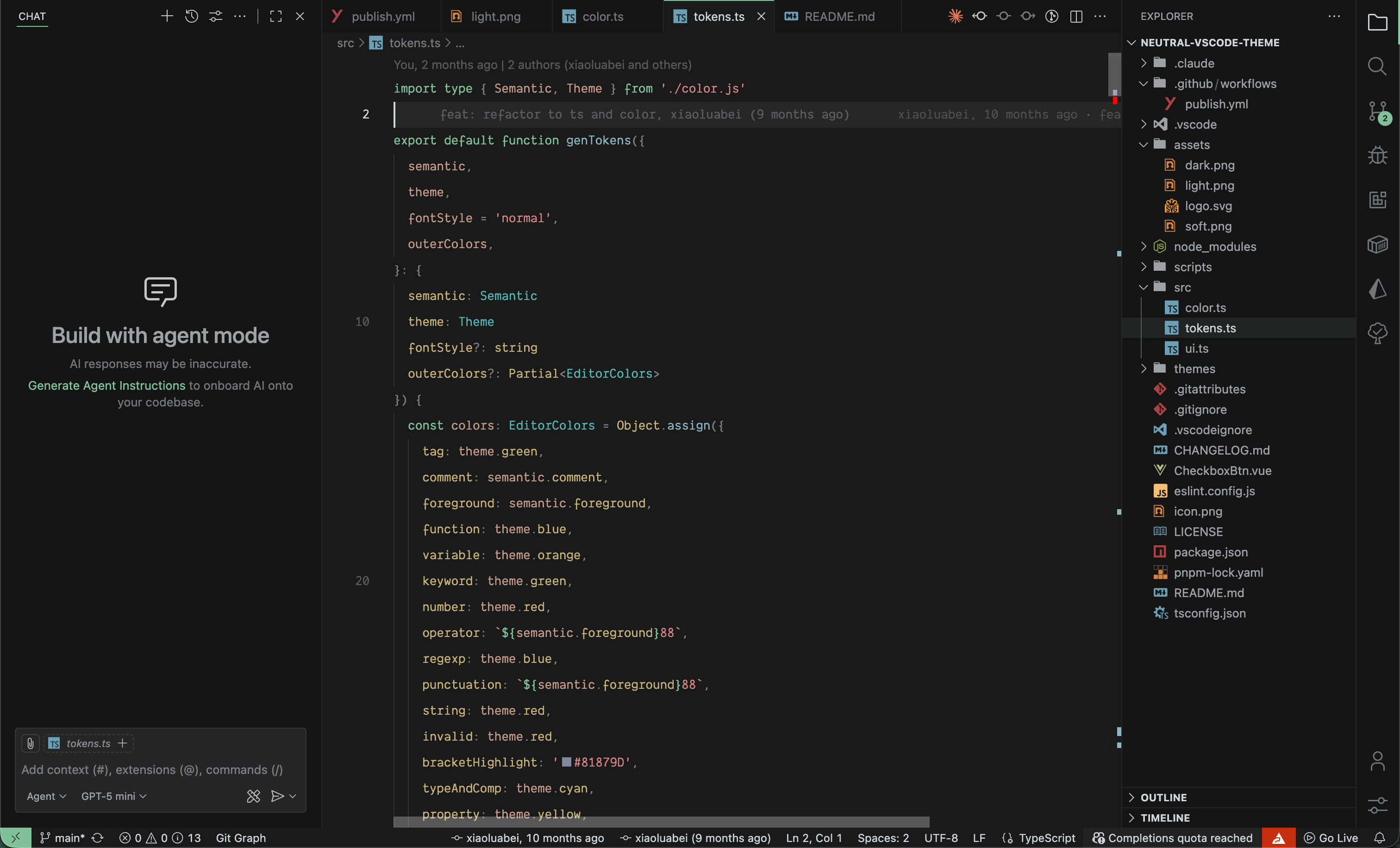
Task: Synchronize changes icon in status bar
Action: click(98, 838)
